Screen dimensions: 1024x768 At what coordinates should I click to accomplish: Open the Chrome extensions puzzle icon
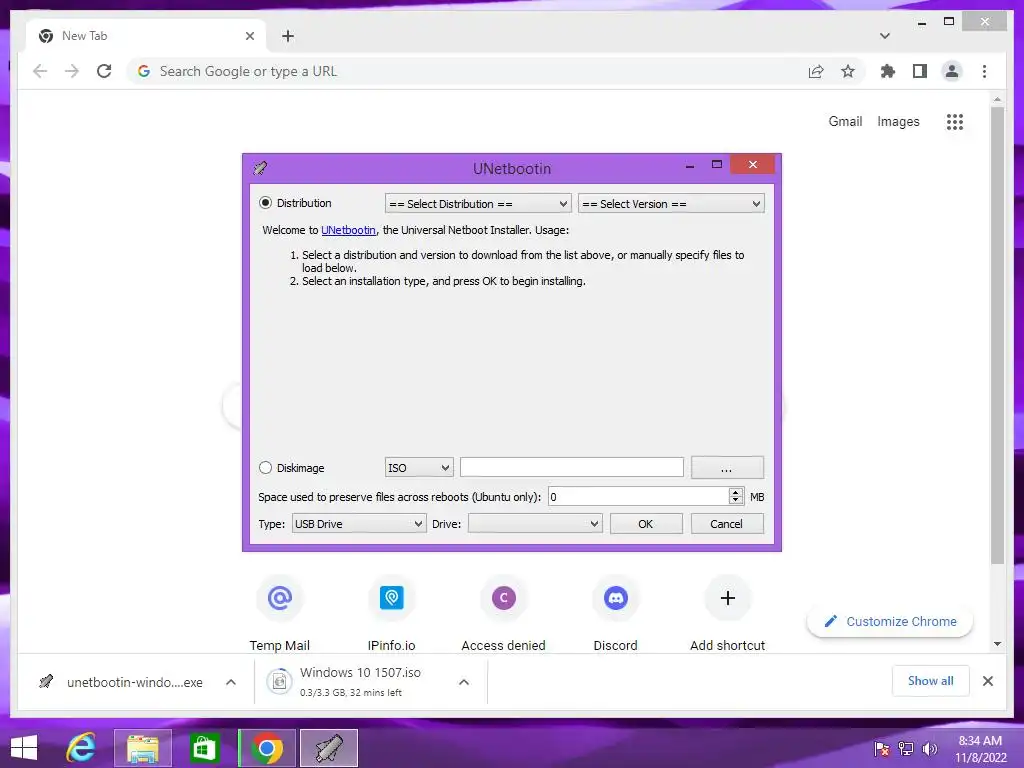[888, 71]
